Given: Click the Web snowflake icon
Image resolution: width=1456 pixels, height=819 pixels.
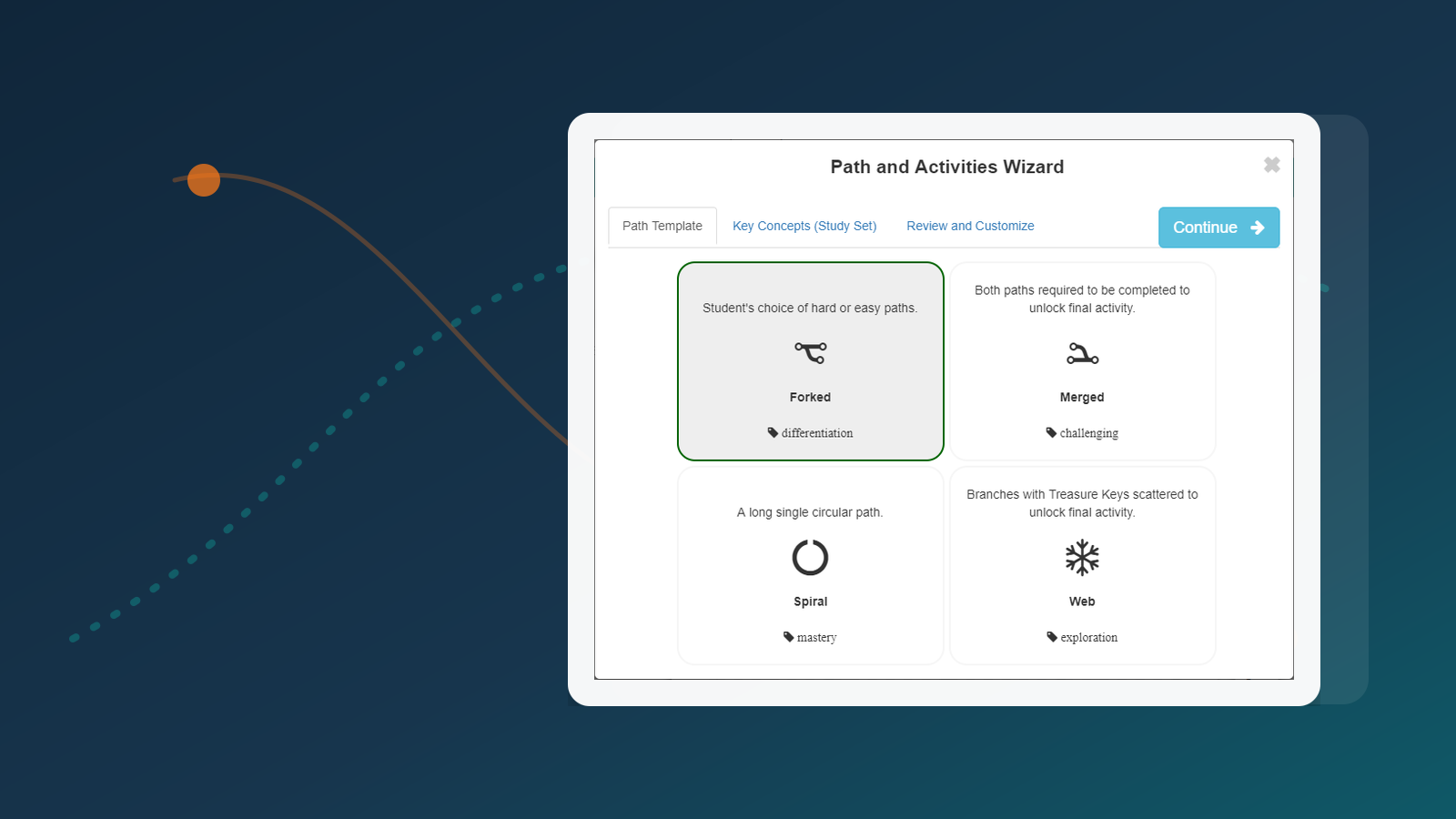Looking at the screenshot, I should [x=1082, y=558].
